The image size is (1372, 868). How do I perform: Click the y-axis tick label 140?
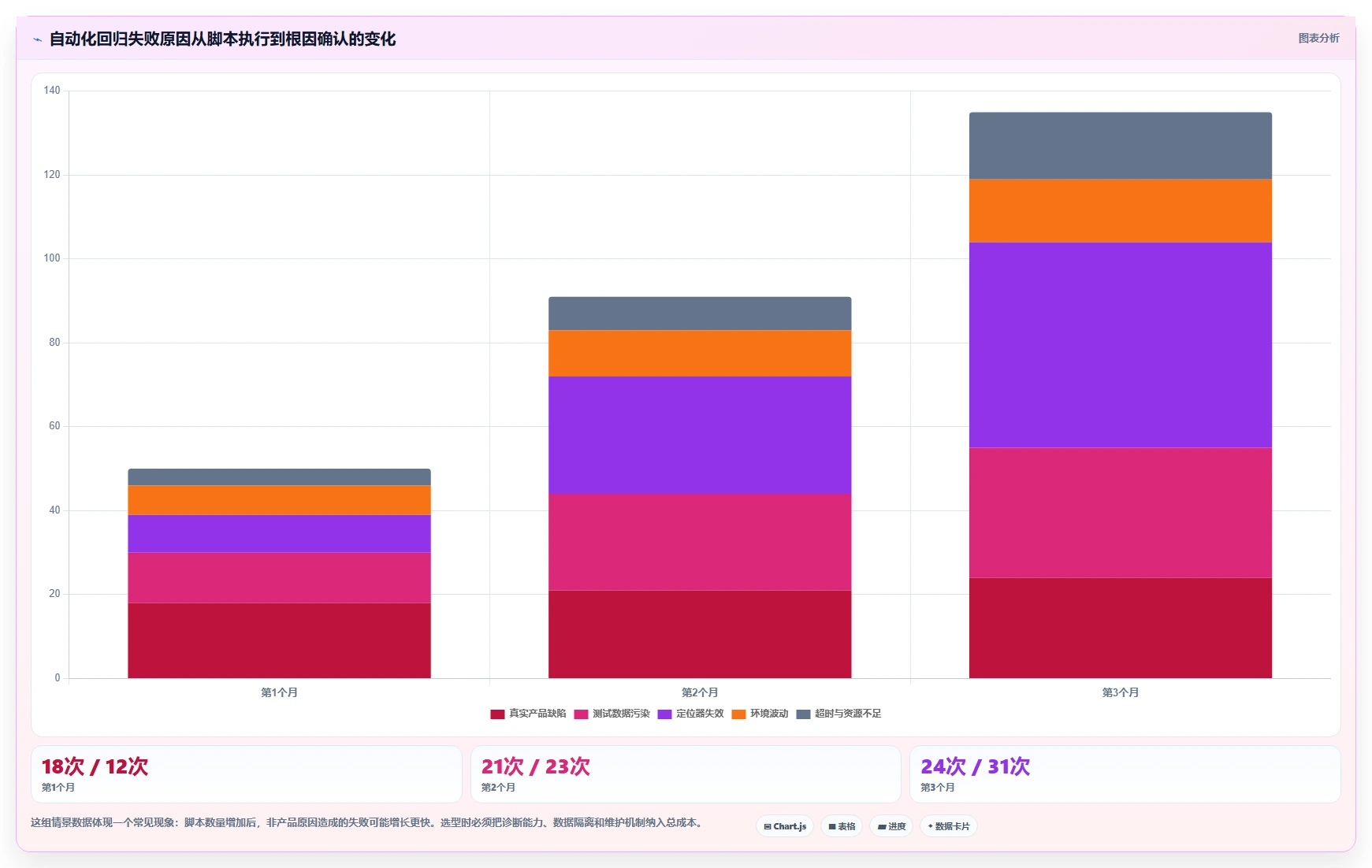point(52,91)
